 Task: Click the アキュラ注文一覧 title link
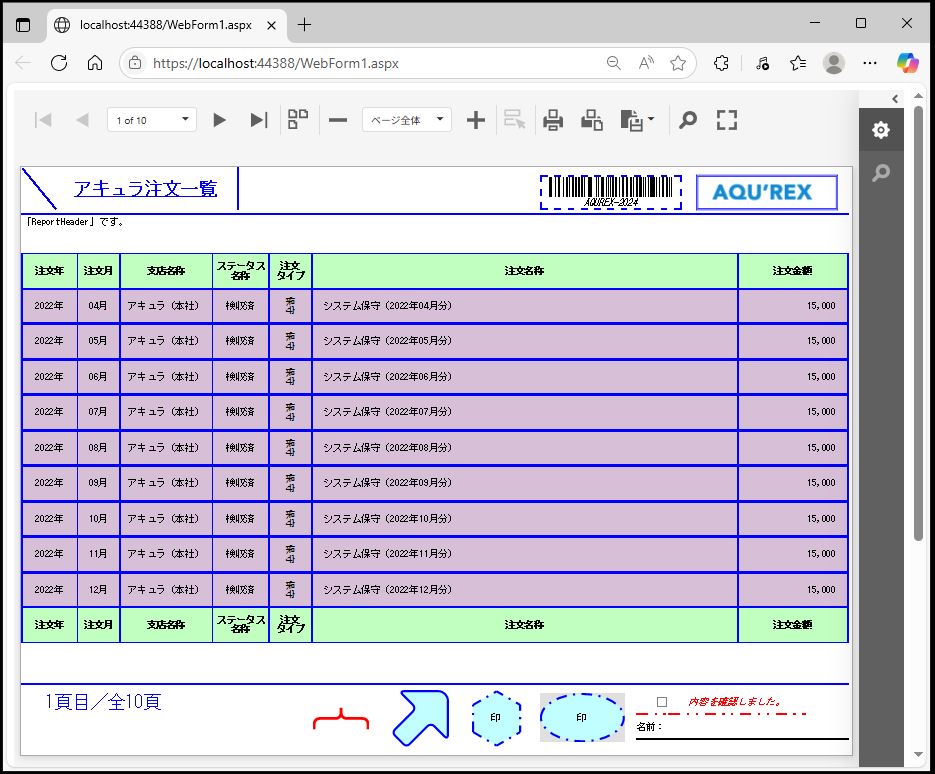point(145,189)
